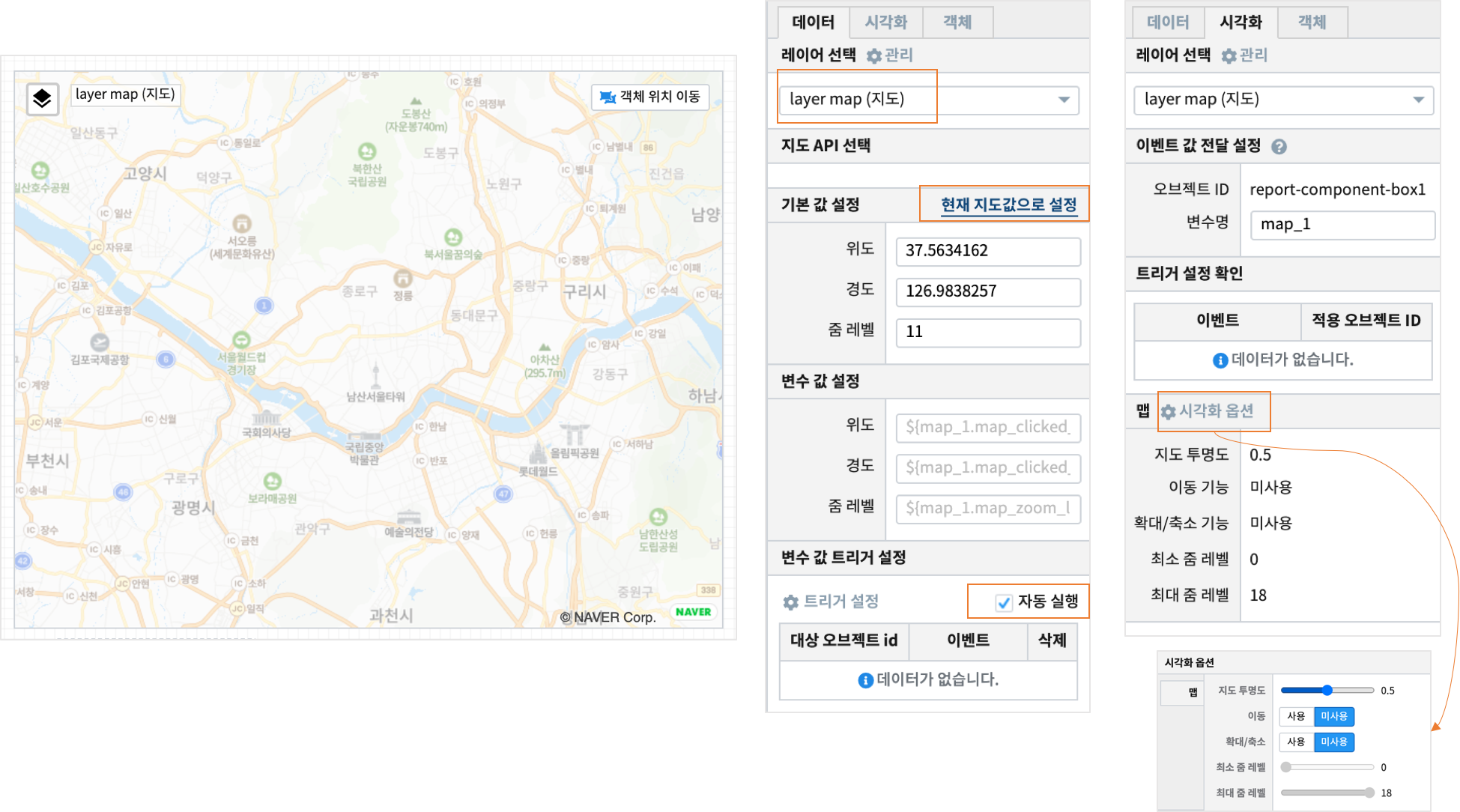Switch to 데이터 tab in right panel
This screenshot has width=1460, height=812.
[1168, 22]
